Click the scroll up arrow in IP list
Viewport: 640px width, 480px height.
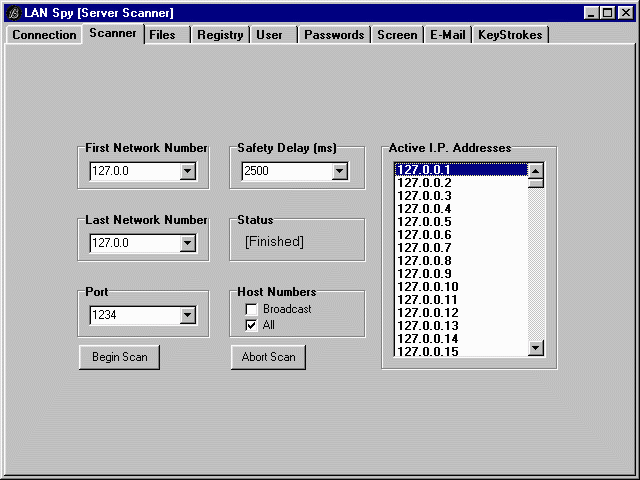point(536,171)
